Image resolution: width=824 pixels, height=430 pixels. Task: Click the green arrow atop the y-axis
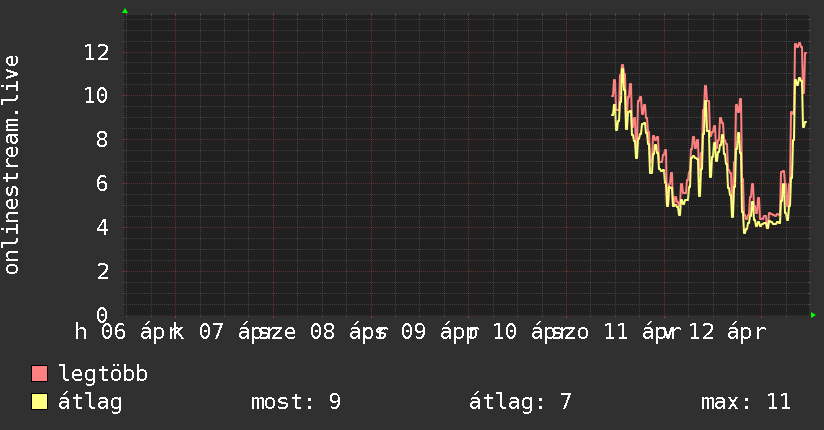point(125,11)
